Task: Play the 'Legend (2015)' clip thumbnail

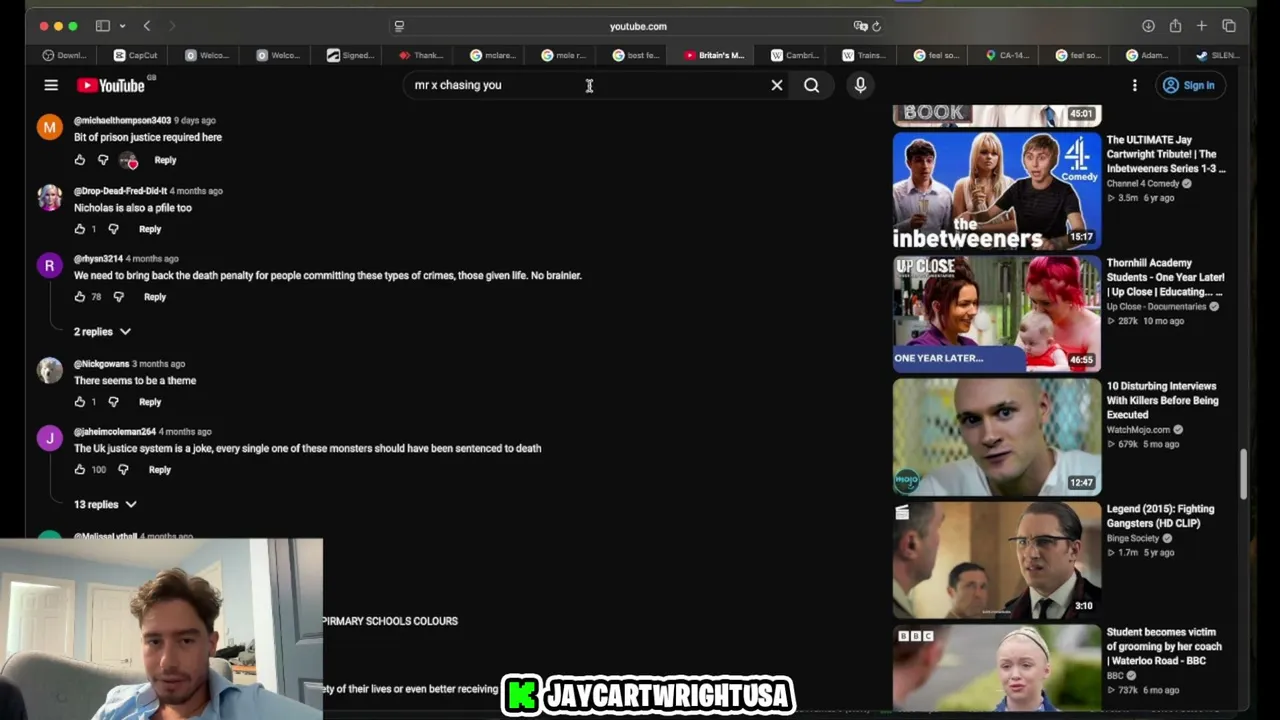Action: point(997,560)
